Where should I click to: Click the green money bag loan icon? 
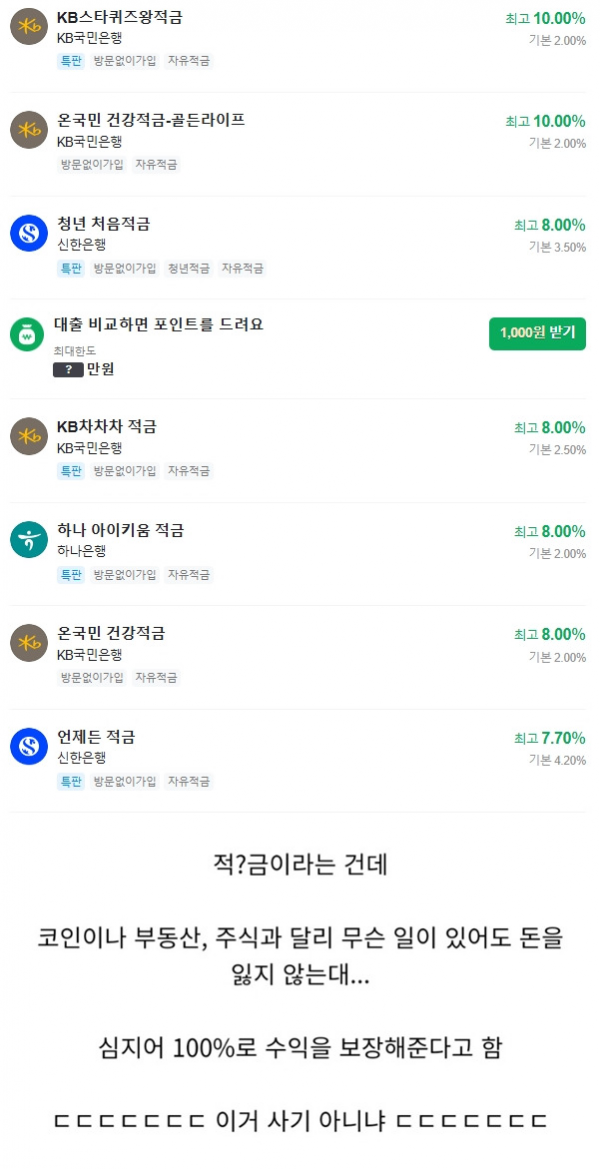tap(28, 333)
